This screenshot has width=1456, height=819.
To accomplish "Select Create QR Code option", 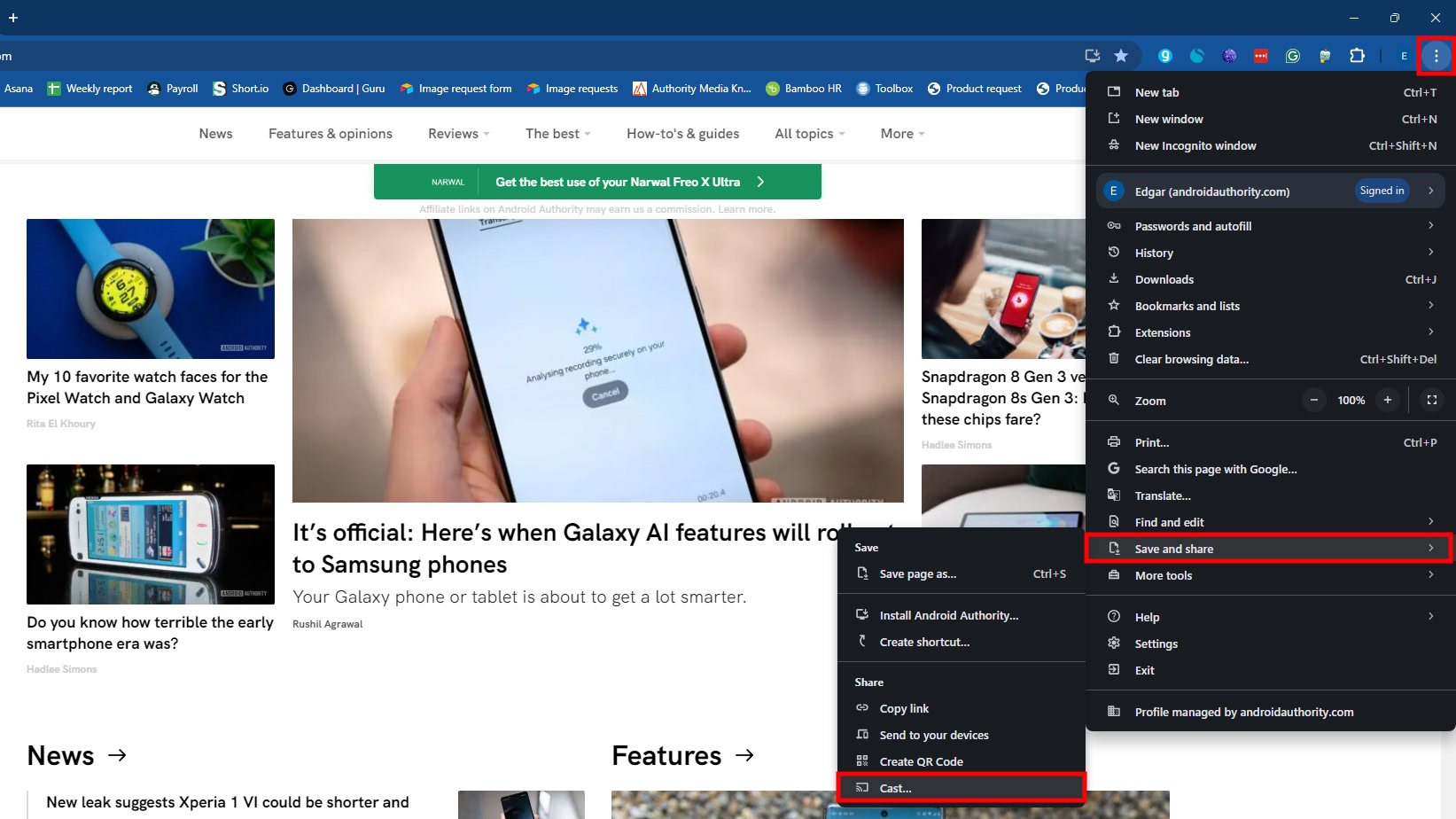I will [x=921, y=761].
